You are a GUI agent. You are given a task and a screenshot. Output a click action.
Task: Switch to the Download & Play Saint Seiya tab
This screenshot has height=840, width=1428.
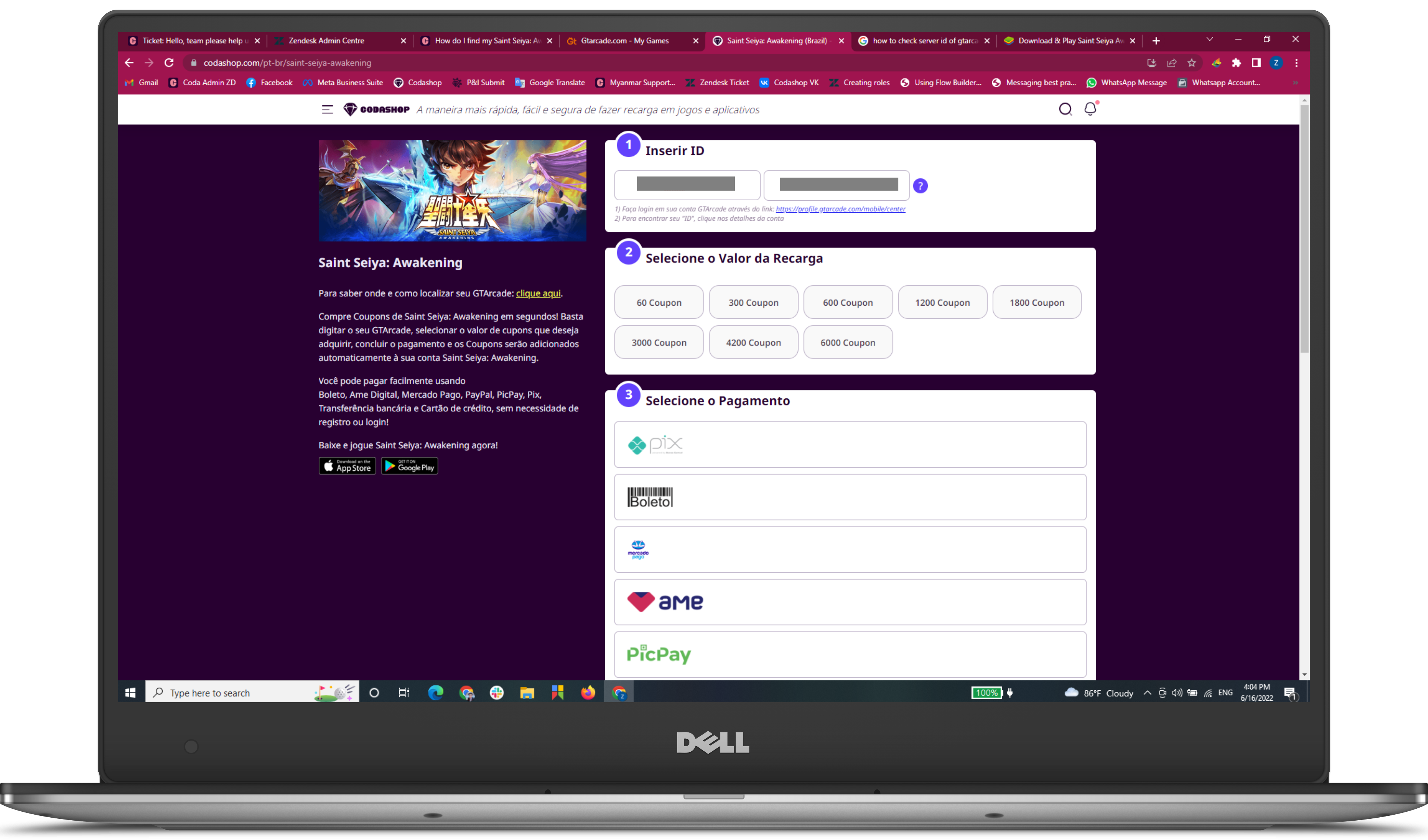[1070, 41]
